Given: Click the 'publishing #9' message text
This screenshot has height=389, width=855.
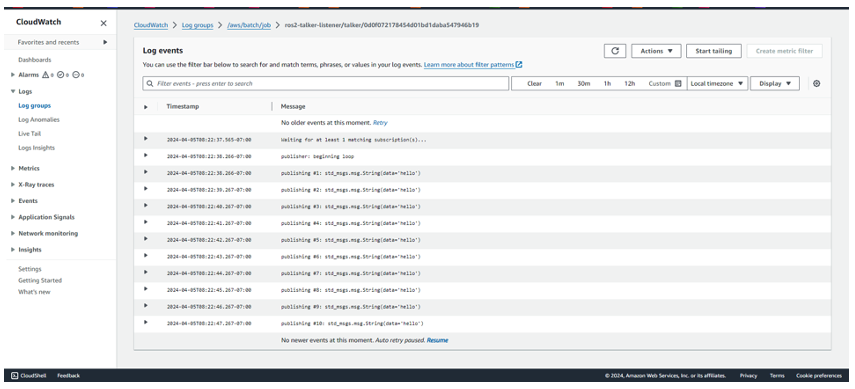Looking at the screenshot, I should 351,307.
